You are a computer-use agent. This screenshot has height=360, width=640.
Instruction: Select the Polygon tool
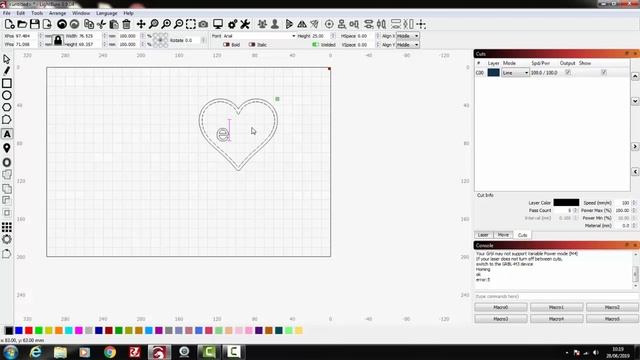[7, 107]
